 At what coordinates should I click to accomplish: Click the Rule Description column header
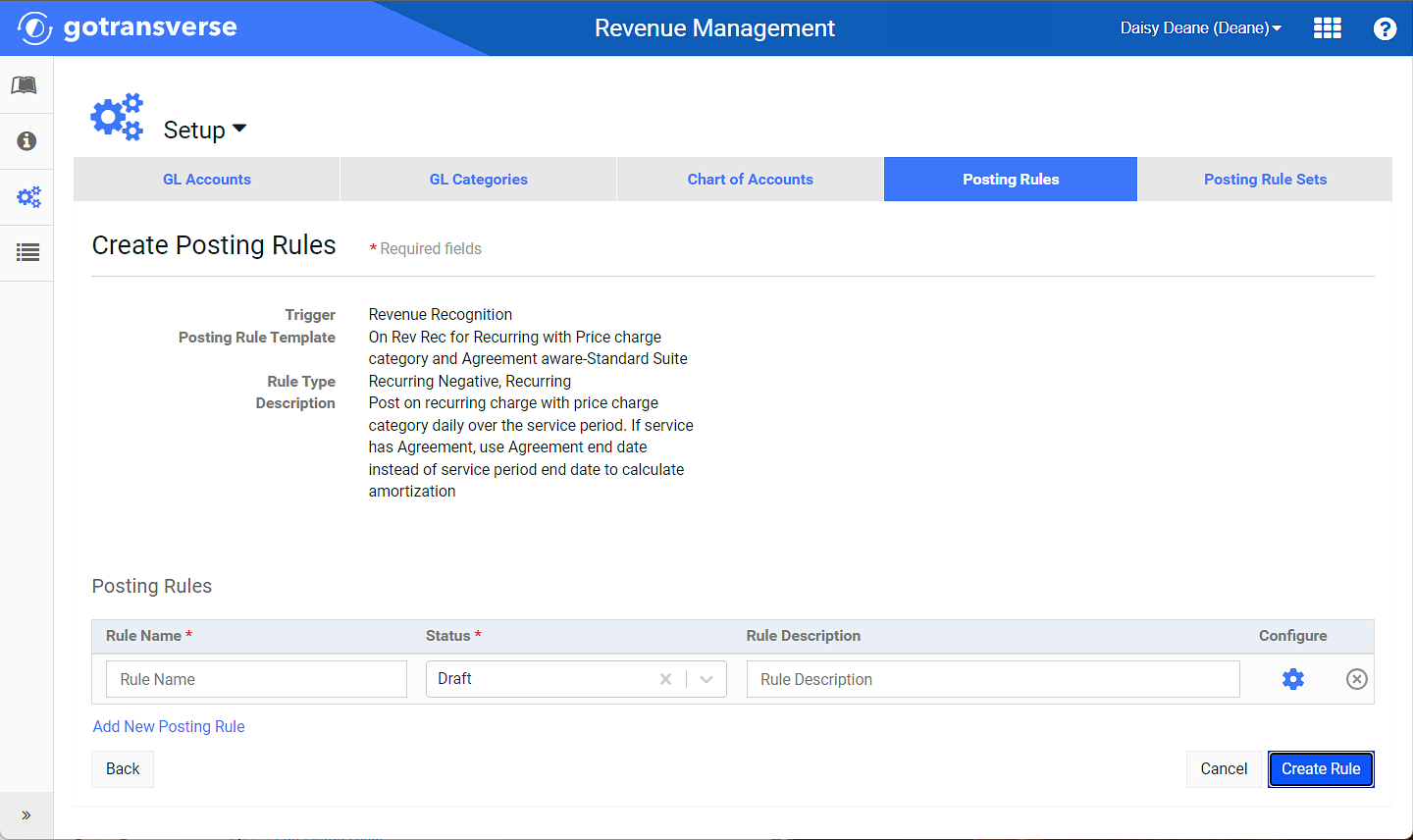click(x=804, y=636)
